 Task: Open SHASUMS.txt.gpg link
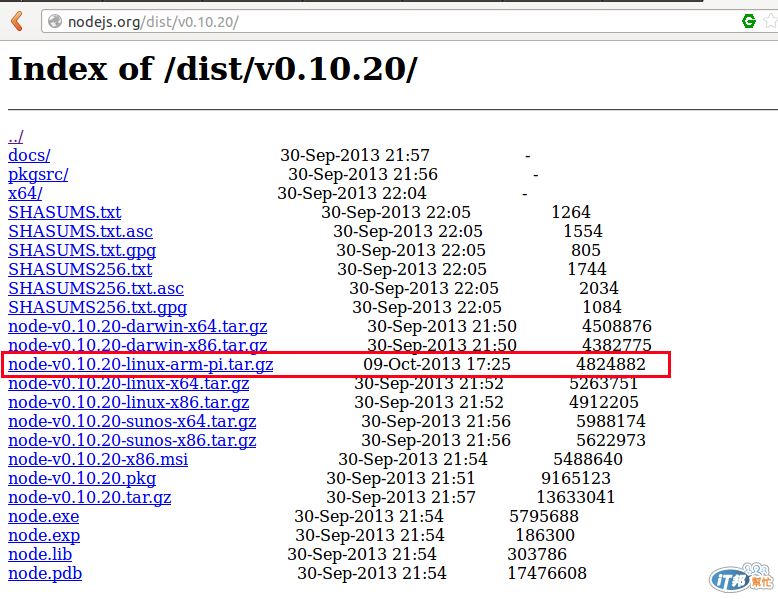[82, 250]
